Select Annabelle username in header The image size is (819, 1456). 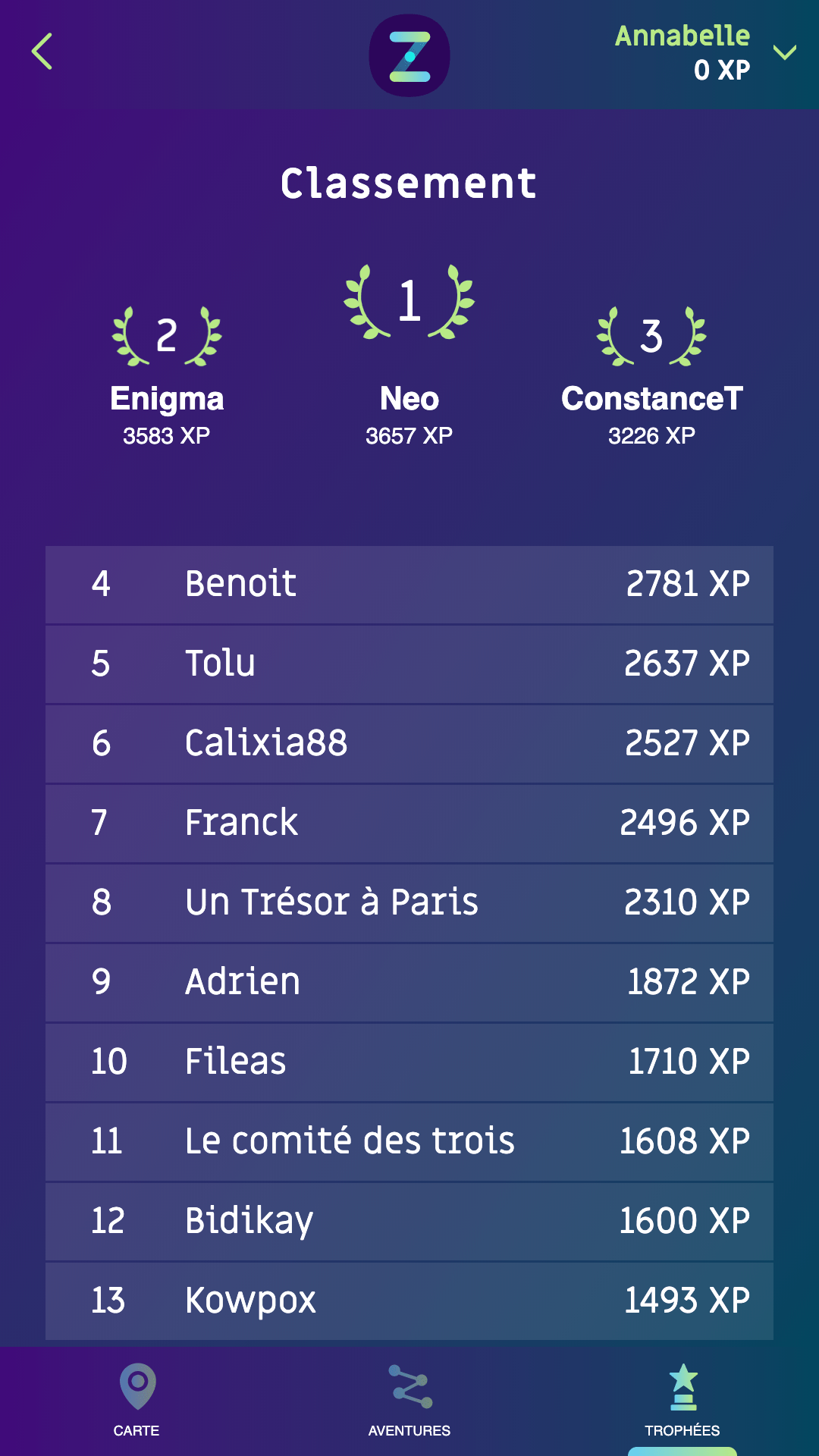point(682,36)
